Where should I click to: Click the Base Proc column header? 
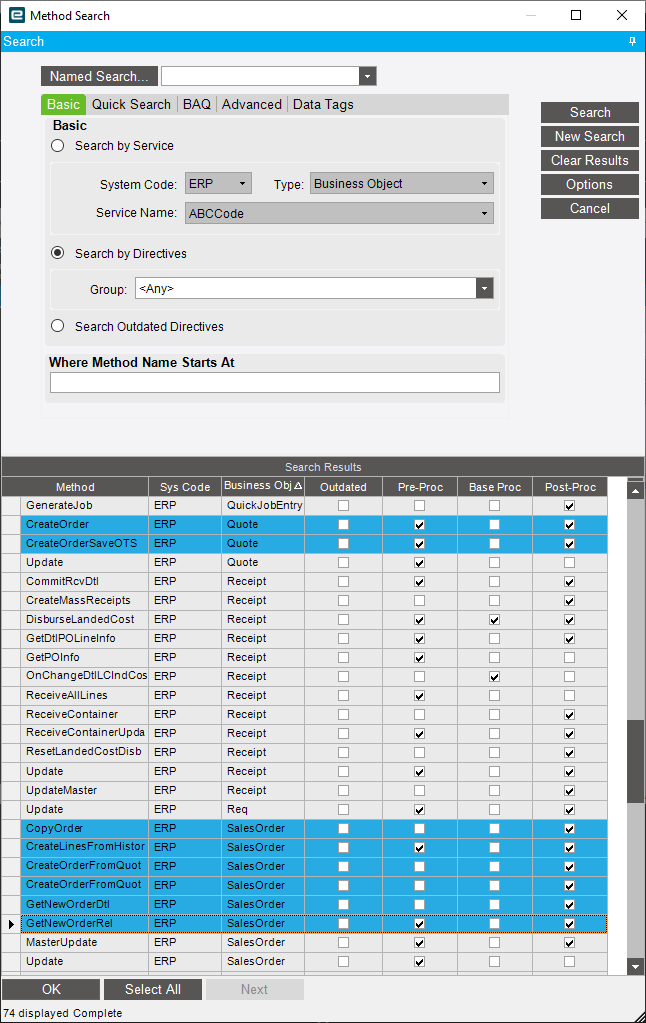pos(495,487)
